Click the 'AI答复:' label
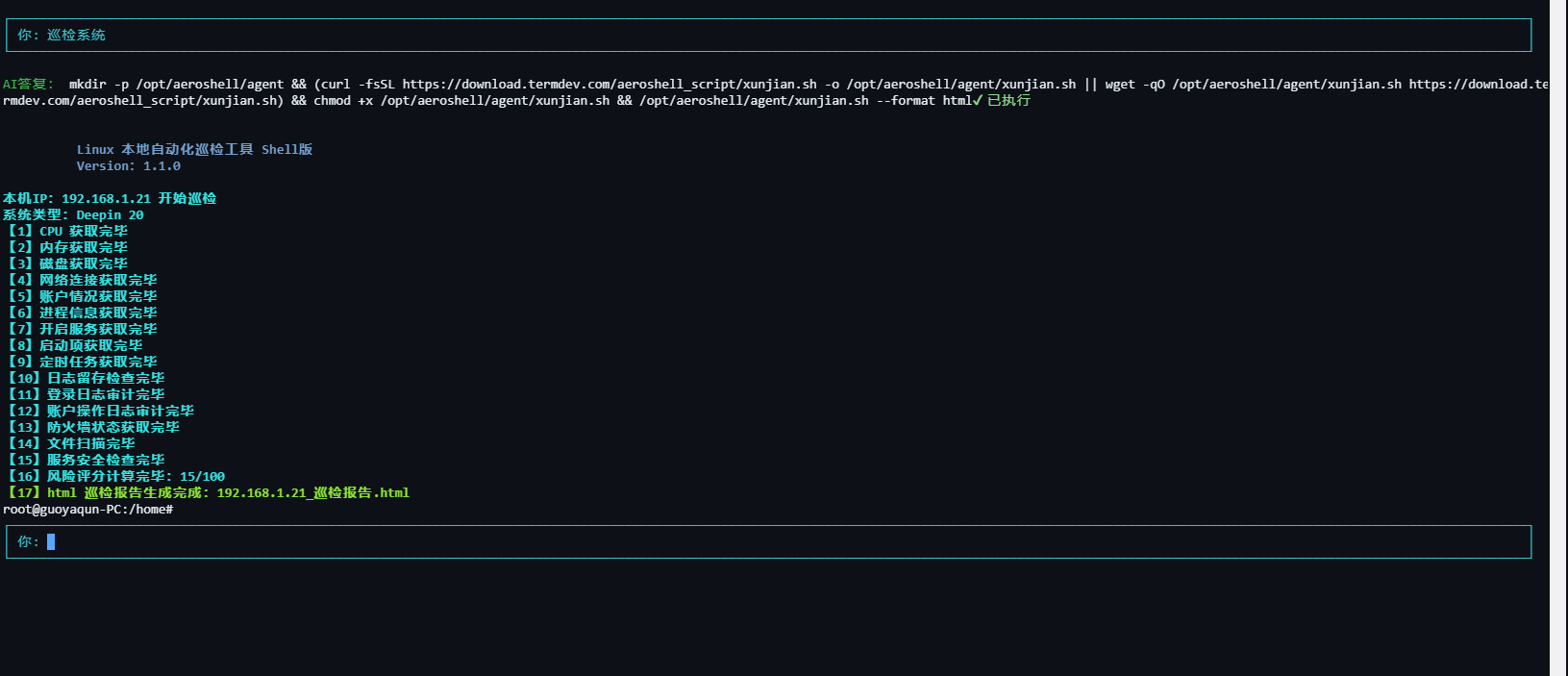This screenshot has height=676, width=1568. (28, 84)
